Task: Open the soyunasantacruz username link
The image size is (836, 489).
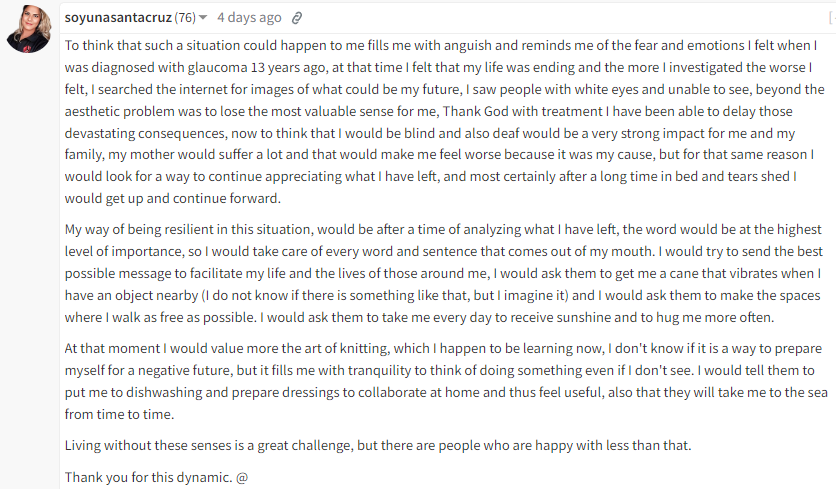Action: coord(118,18)
